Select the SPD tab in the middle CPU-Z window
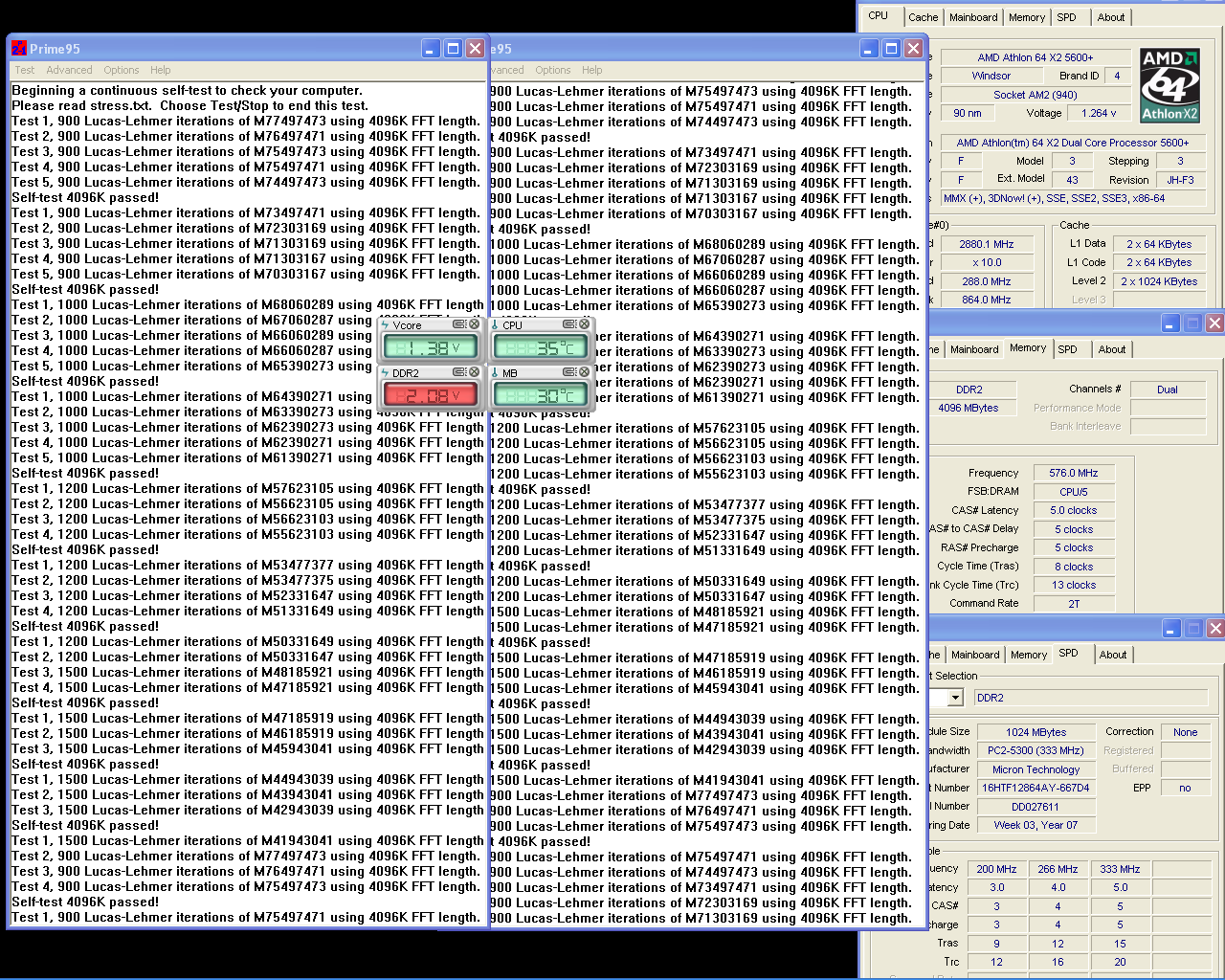Image resolution: width=1225 pixels, height=980 pixels. click(1068, 349)
